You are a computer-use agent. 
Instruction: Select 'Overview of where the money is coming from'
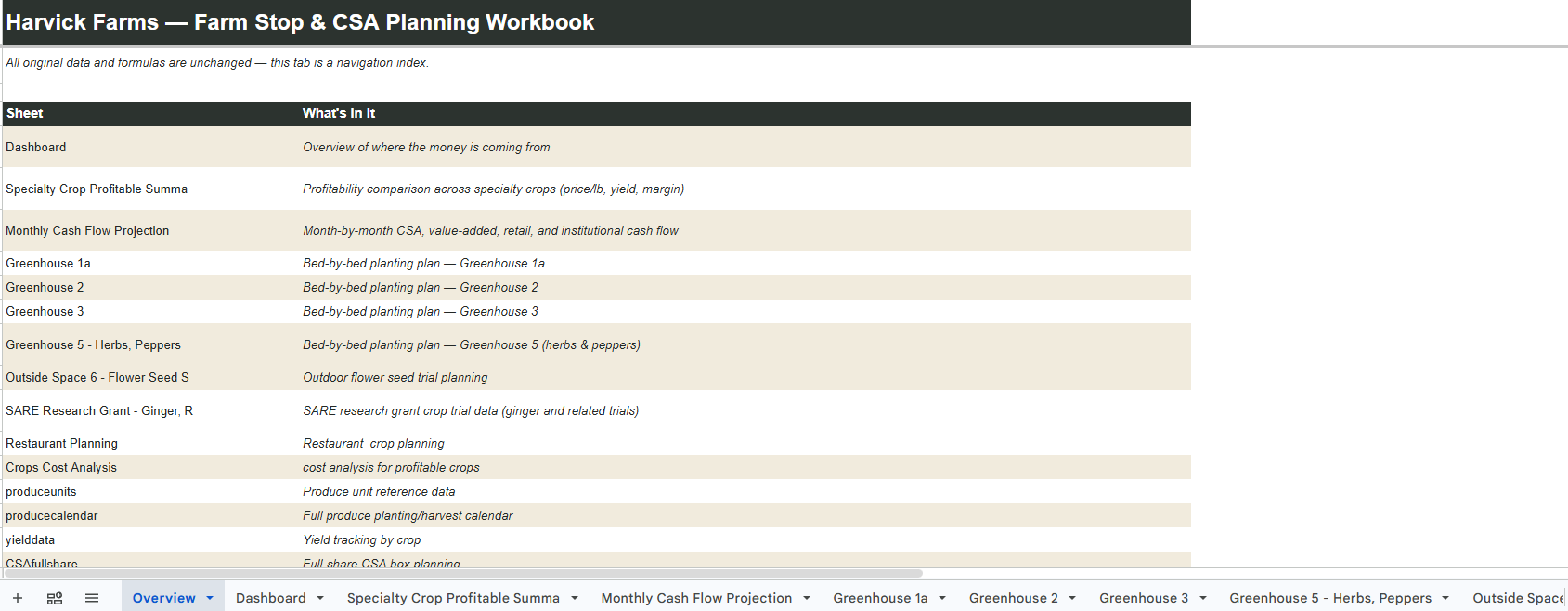[745, 147]
